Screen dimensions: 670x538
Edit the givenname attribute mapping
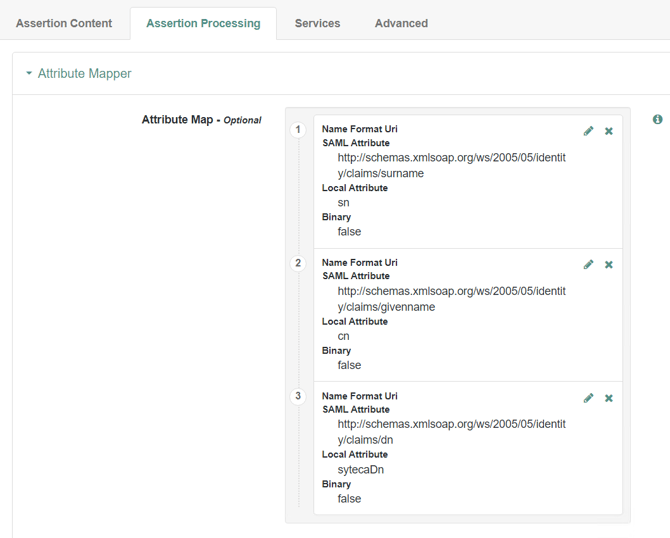(x=588, y=264)
